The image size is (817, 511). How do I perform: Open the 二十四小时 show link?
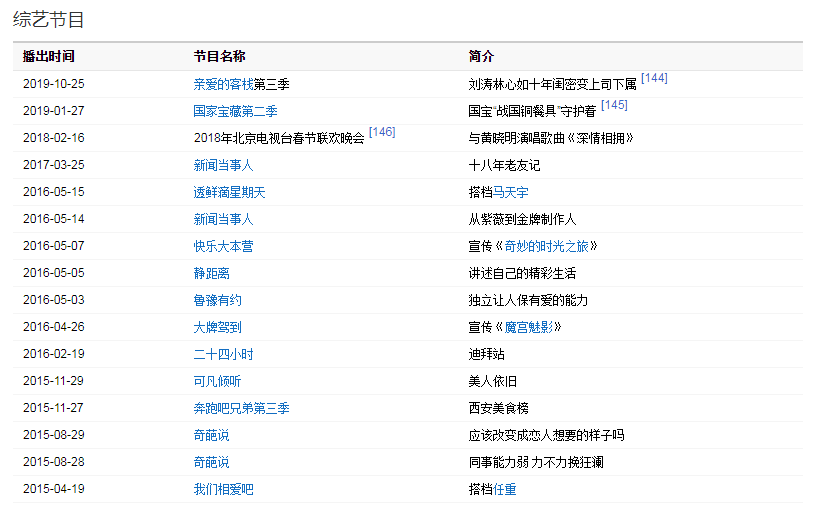tap(223, 354)
